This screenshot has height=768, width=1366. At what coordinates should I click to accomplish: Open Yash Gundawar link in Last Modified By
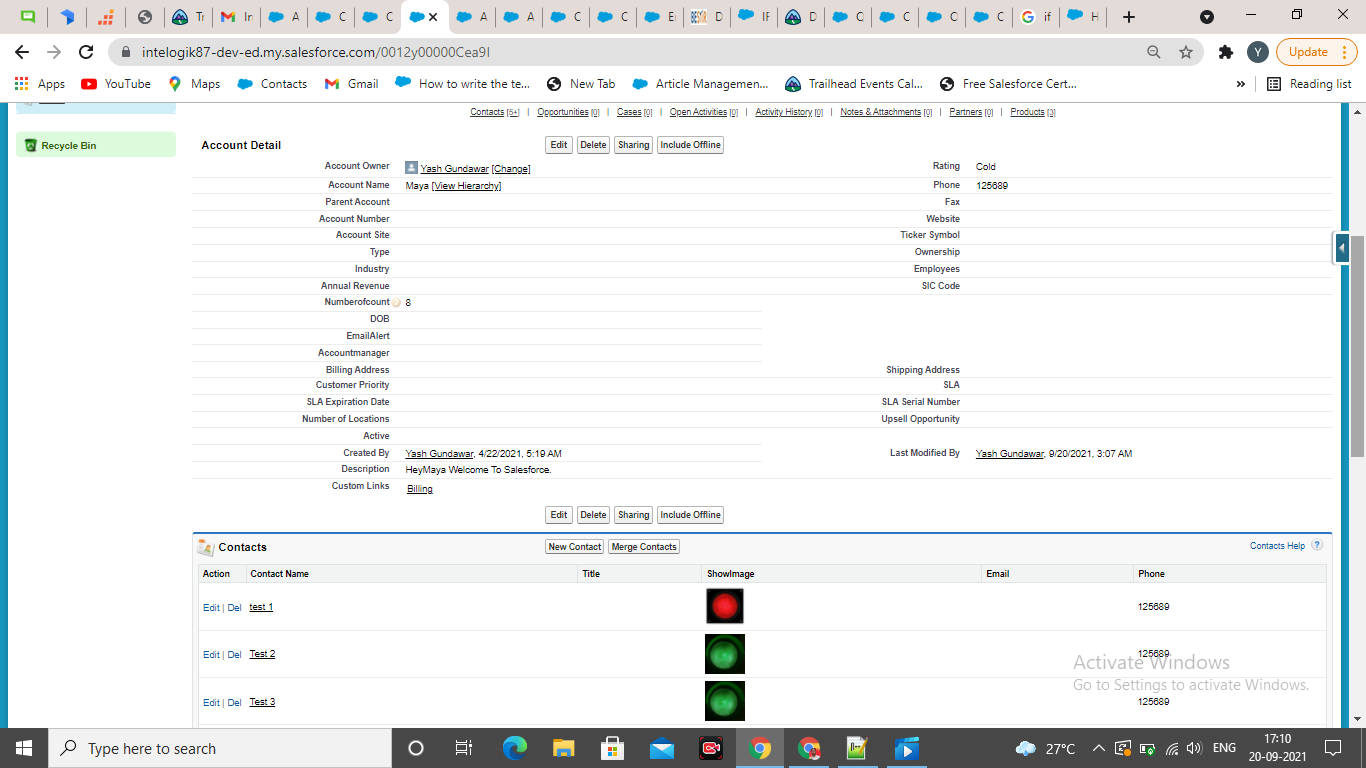1010,454
